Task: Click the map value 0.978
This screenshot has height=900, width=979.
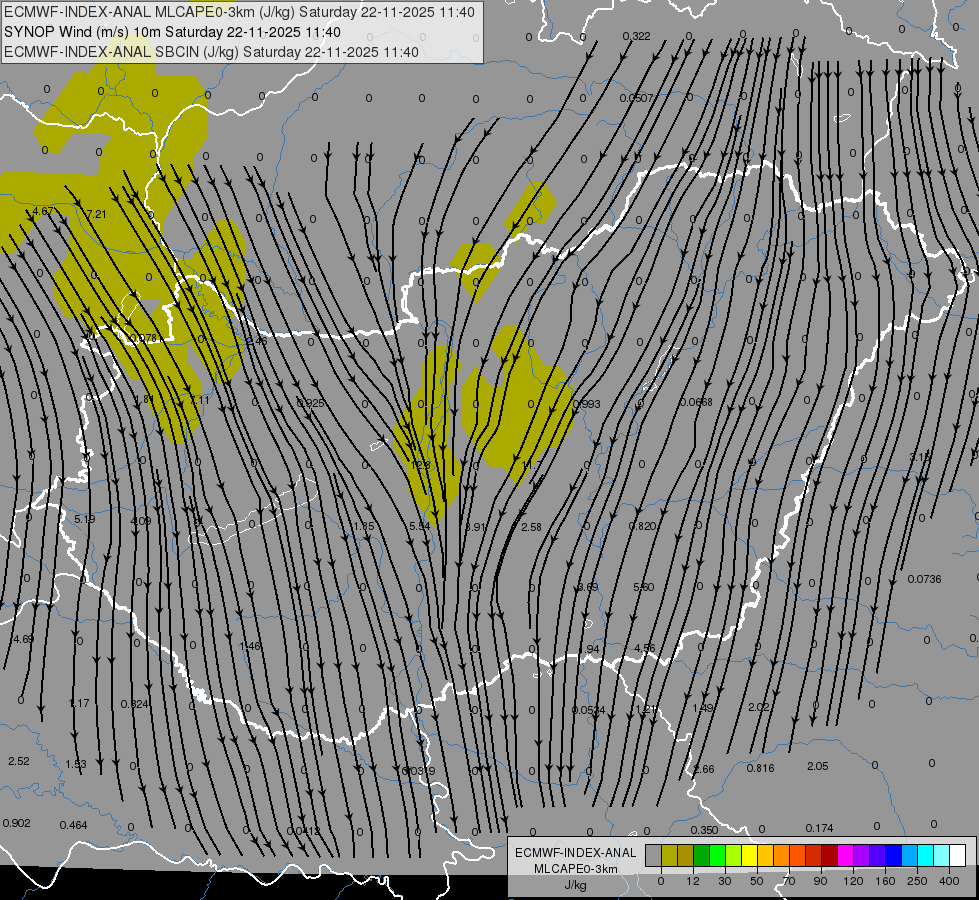Action: tap(142, 339)
